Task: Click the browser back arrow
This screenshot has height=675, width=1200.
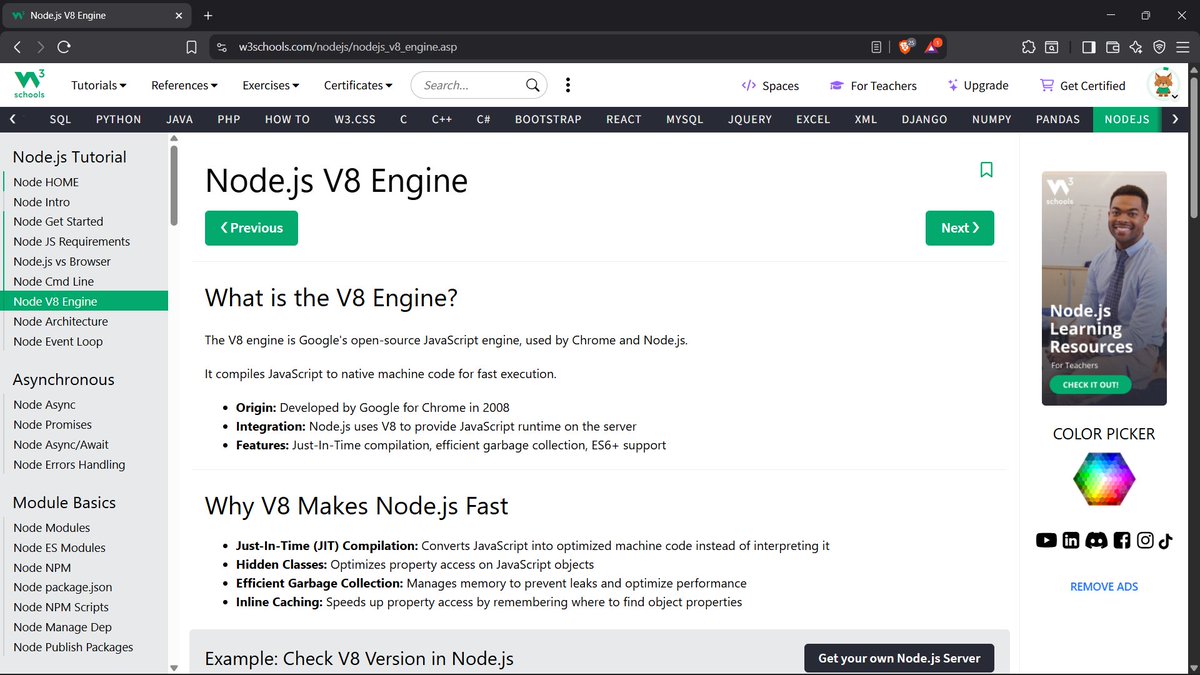Action: tap(17, 47)
